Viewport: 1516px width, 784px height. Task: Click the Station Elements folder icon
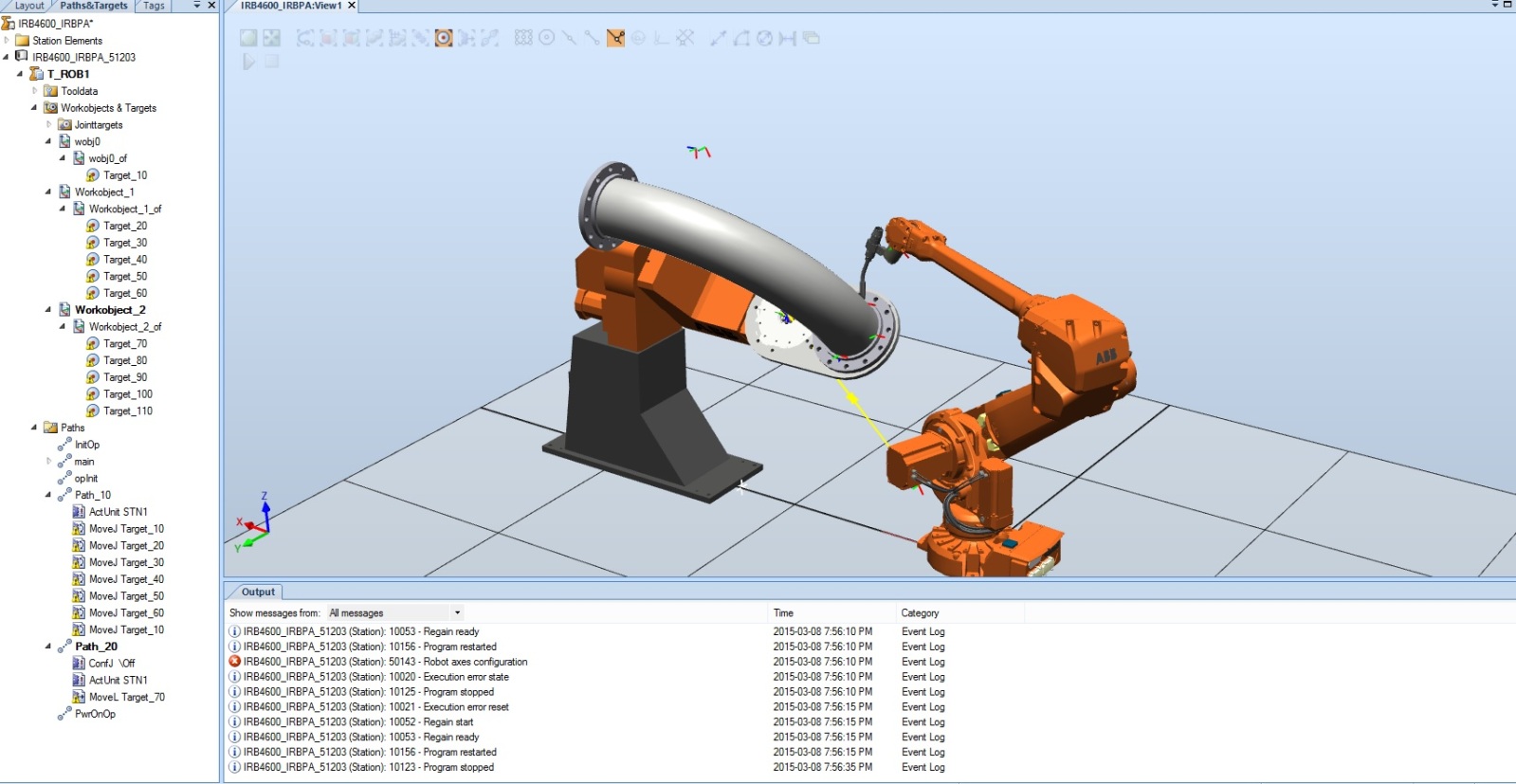[x=22, y=41]
